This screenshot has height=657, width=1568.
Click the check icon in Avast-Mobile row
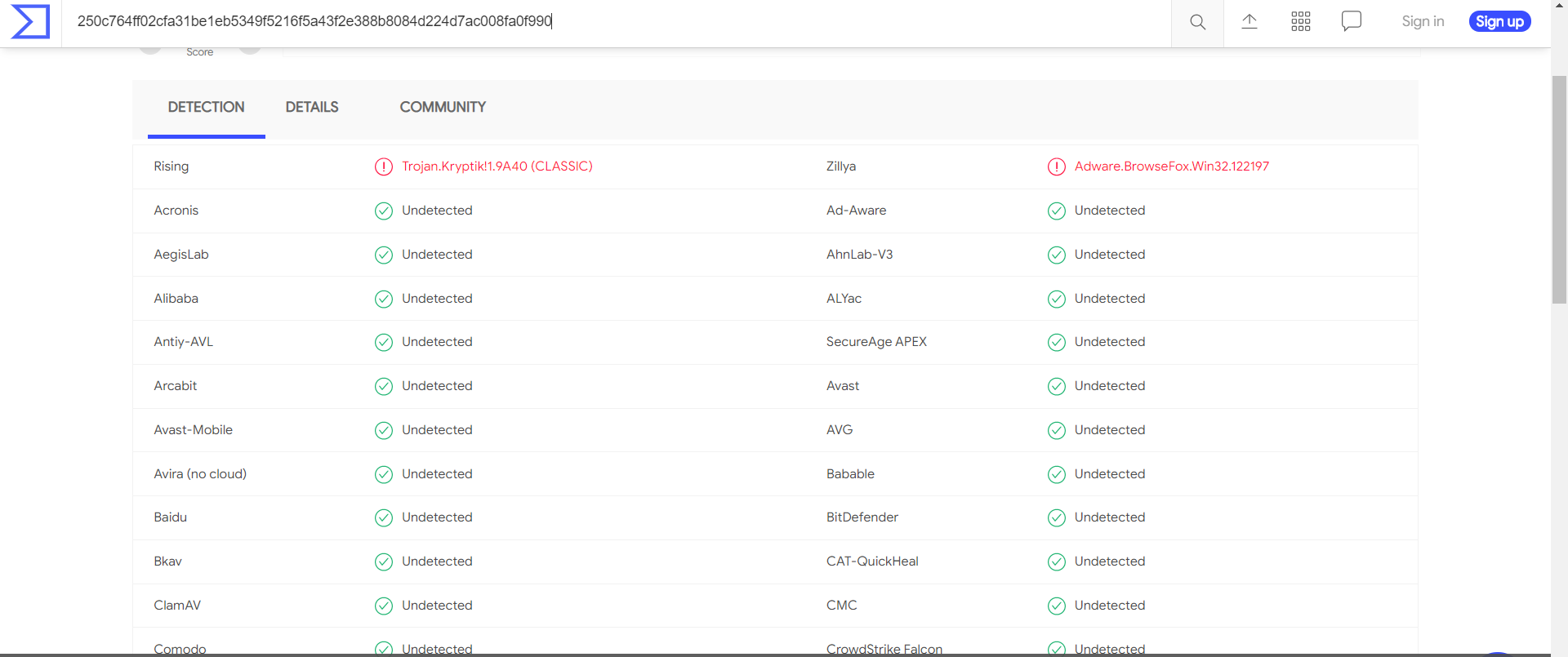(x=384, y=430)
